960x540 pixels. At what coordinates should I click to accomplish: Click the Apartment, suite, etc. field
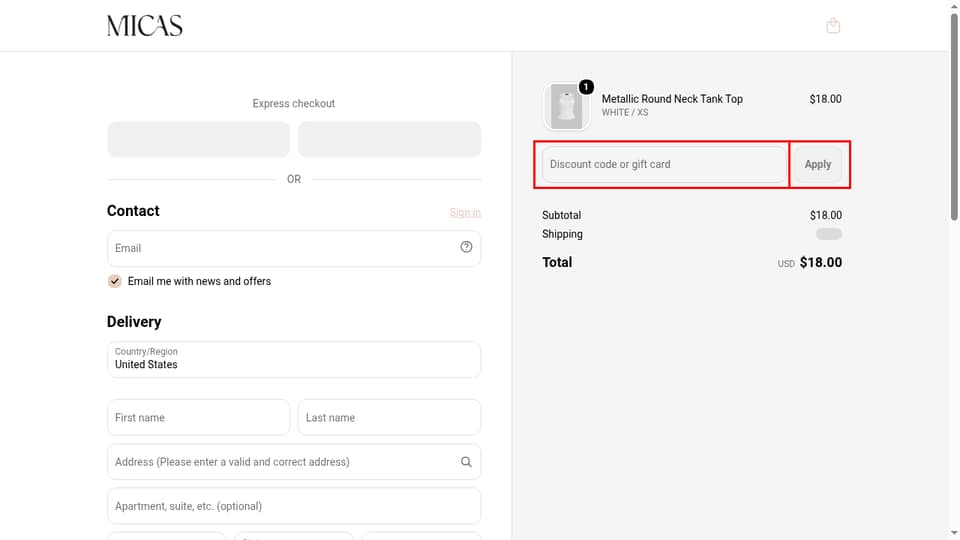[294, 506]
